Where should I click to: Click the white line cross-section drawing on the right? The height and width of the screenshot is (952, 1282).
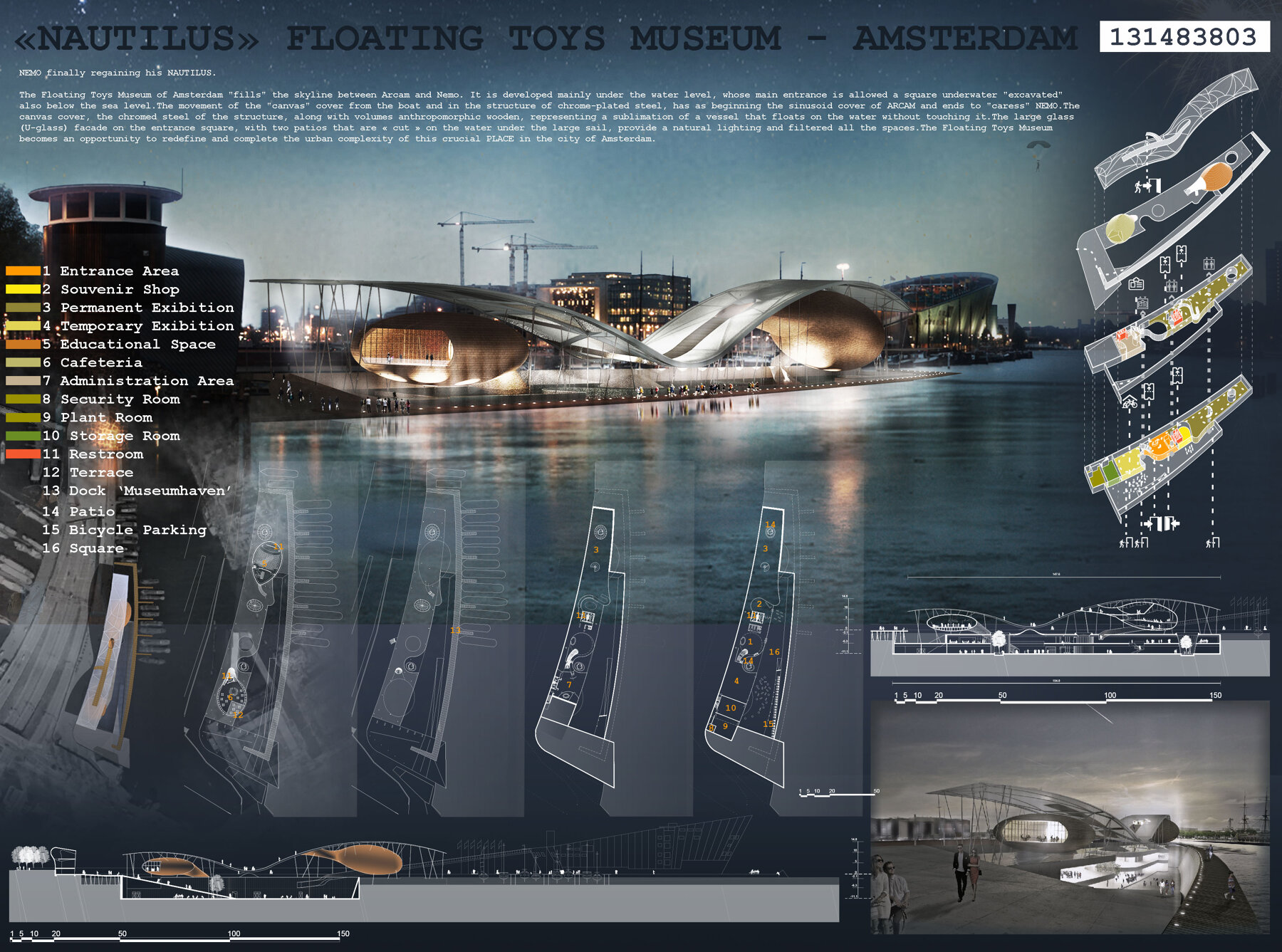pos(1070,637)
